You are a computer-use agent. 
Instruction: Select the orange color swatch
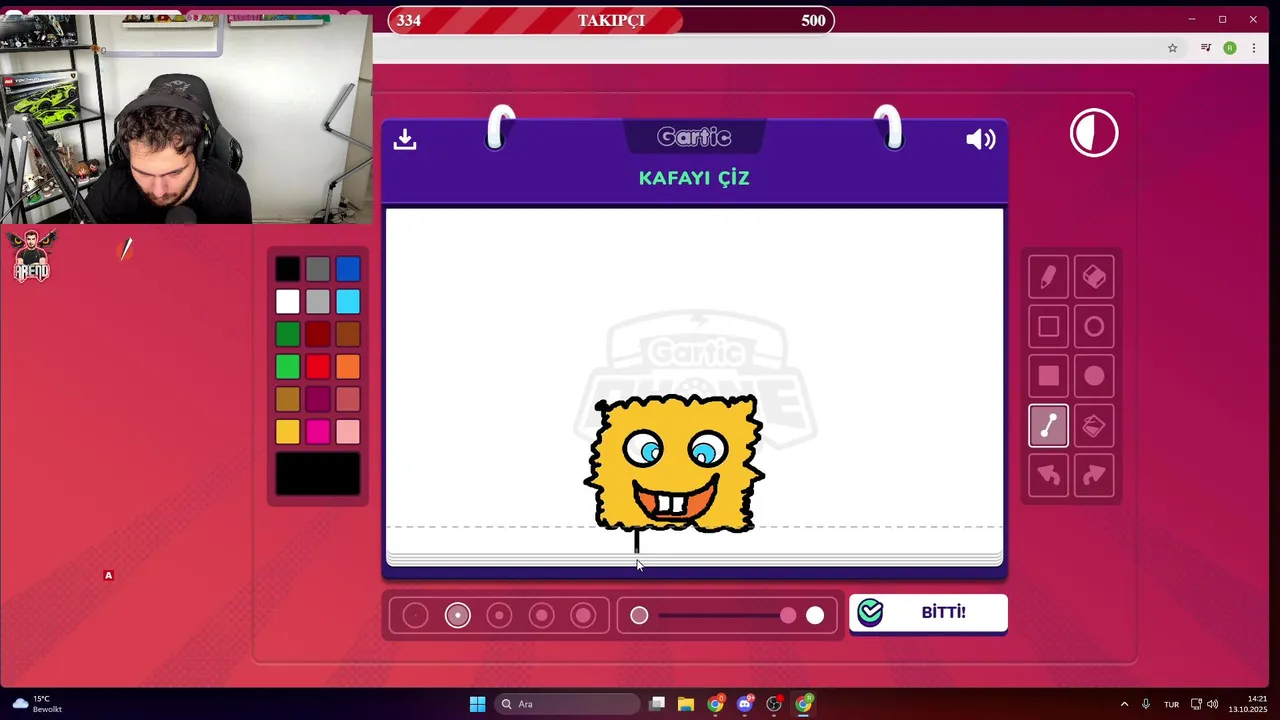[348, 367]
